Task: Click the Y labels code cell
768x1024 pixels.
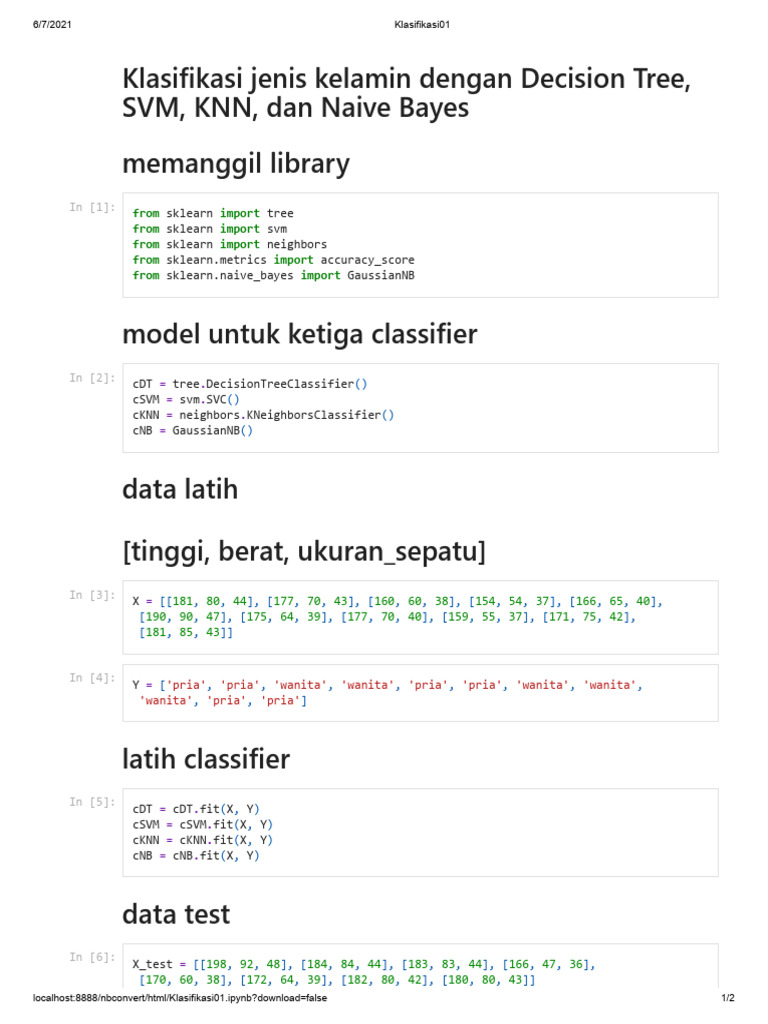Action: point(420,693)
